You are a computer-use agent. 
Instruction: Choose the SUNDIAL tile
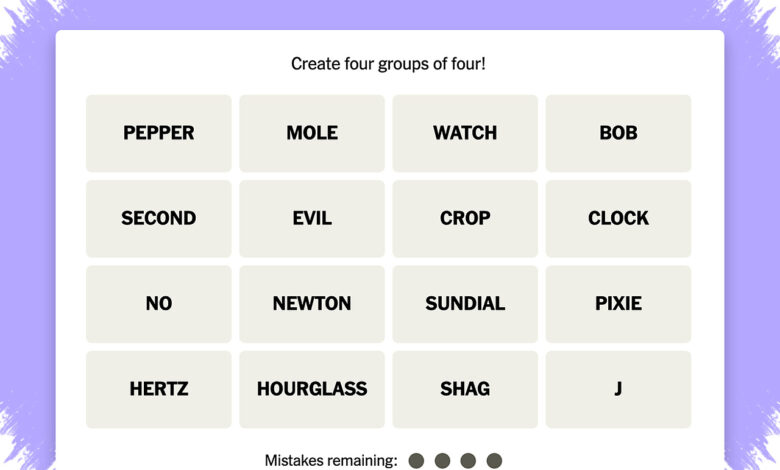465,304
